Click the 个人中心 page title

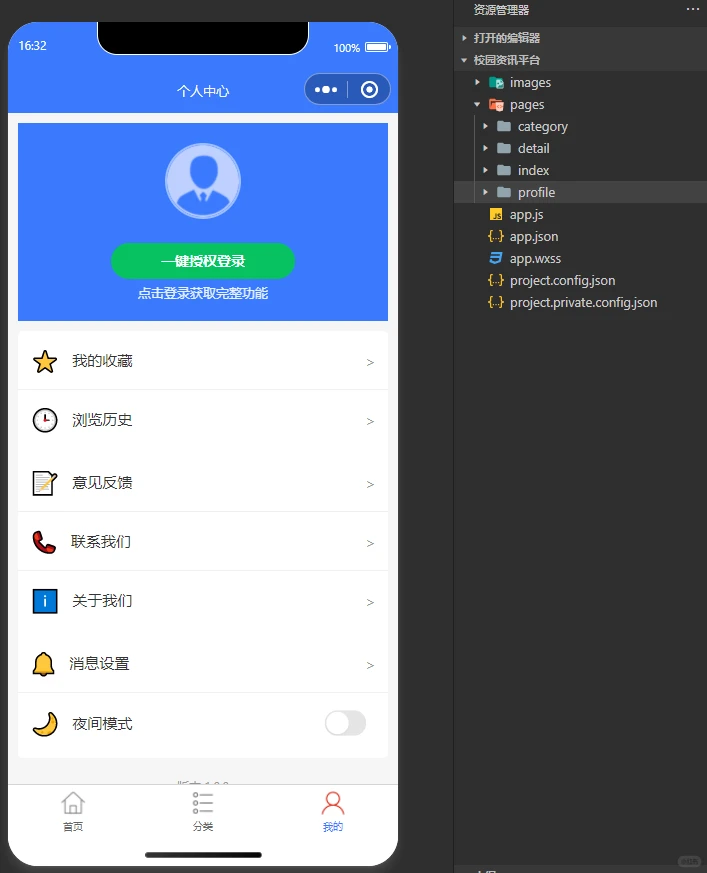(x=203, y=91)
